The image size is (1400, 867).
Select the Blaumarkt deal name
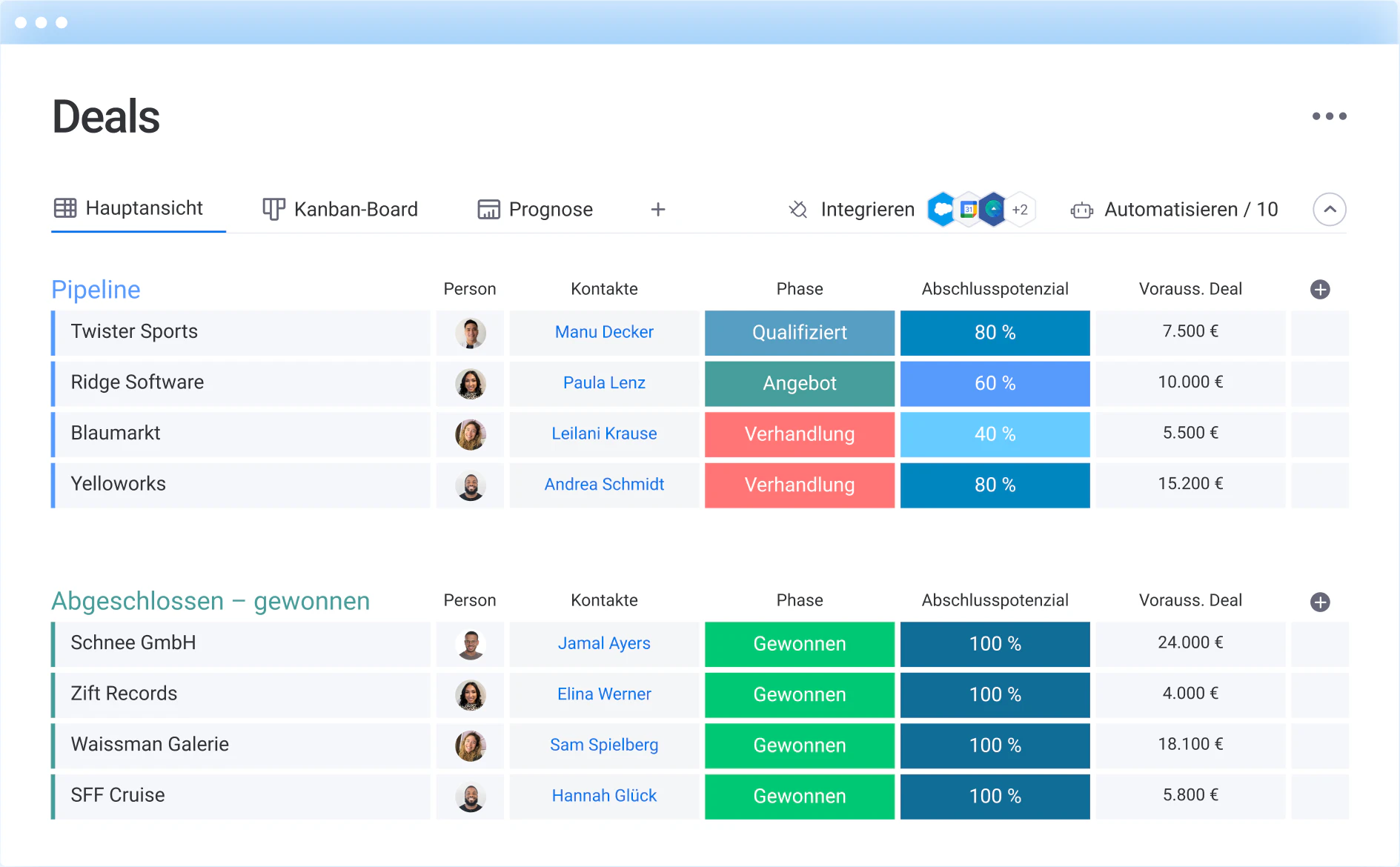pos(116,433)
